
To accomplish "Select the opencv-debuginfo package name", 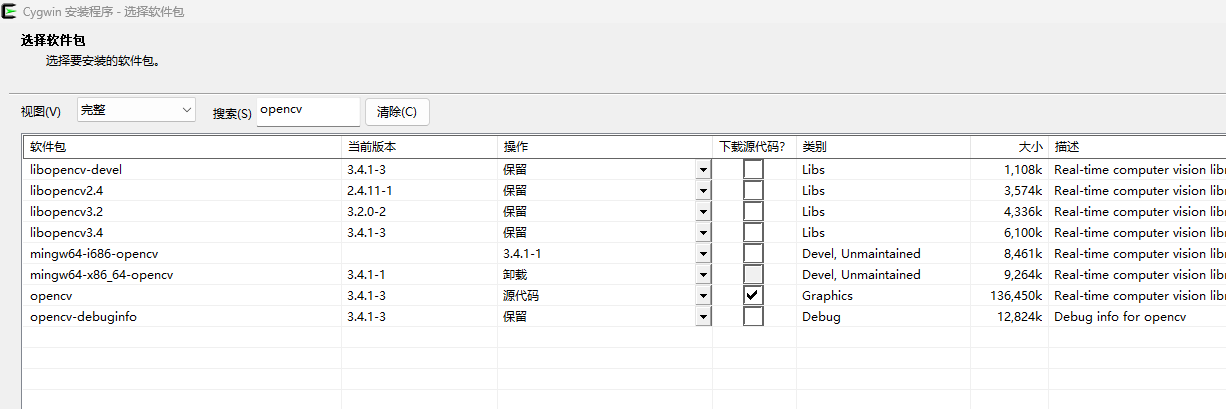I will 83,317.
